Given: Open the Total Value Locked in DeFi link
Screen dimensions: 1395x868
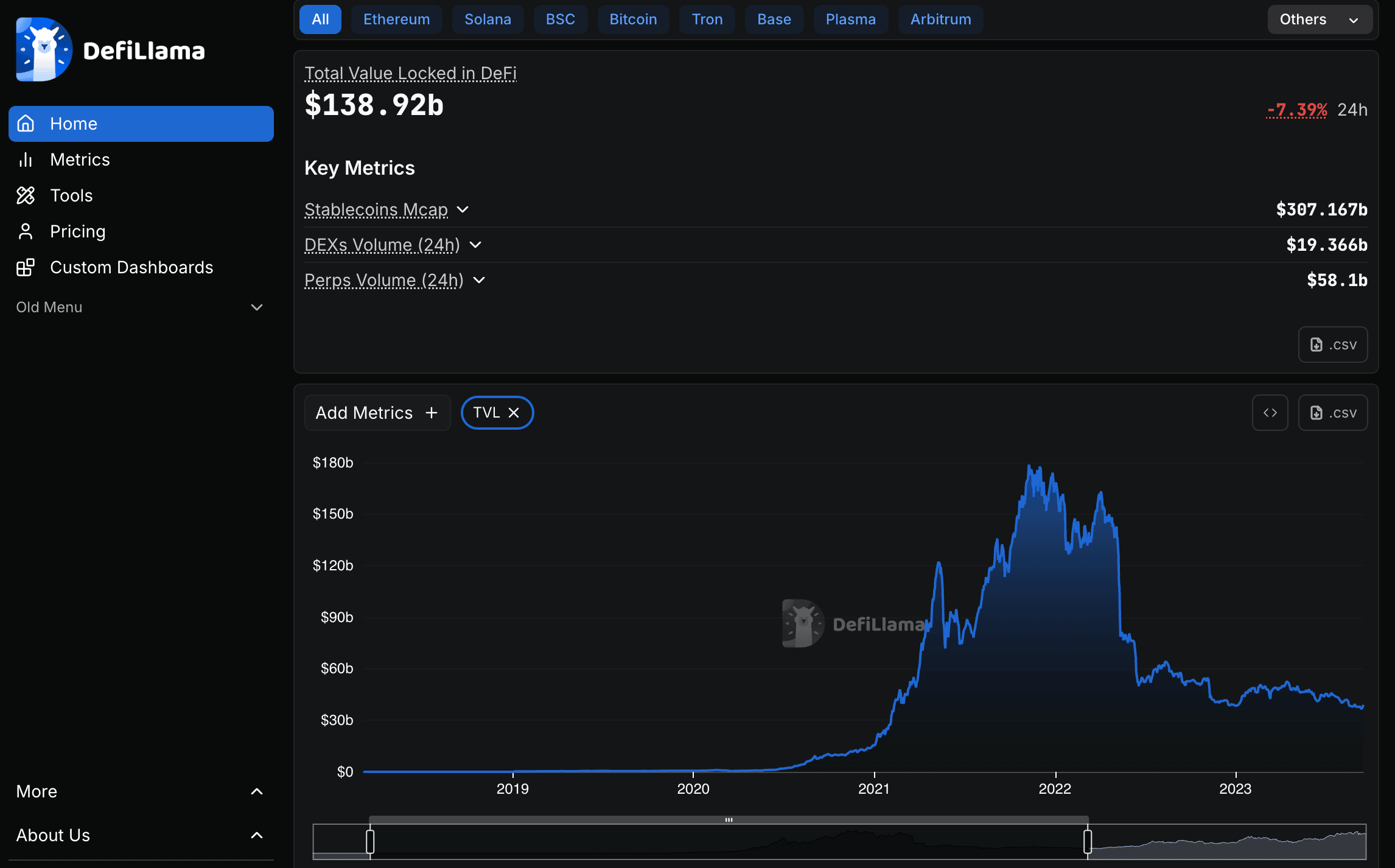Looking at the screenshot, I should 410,73.
